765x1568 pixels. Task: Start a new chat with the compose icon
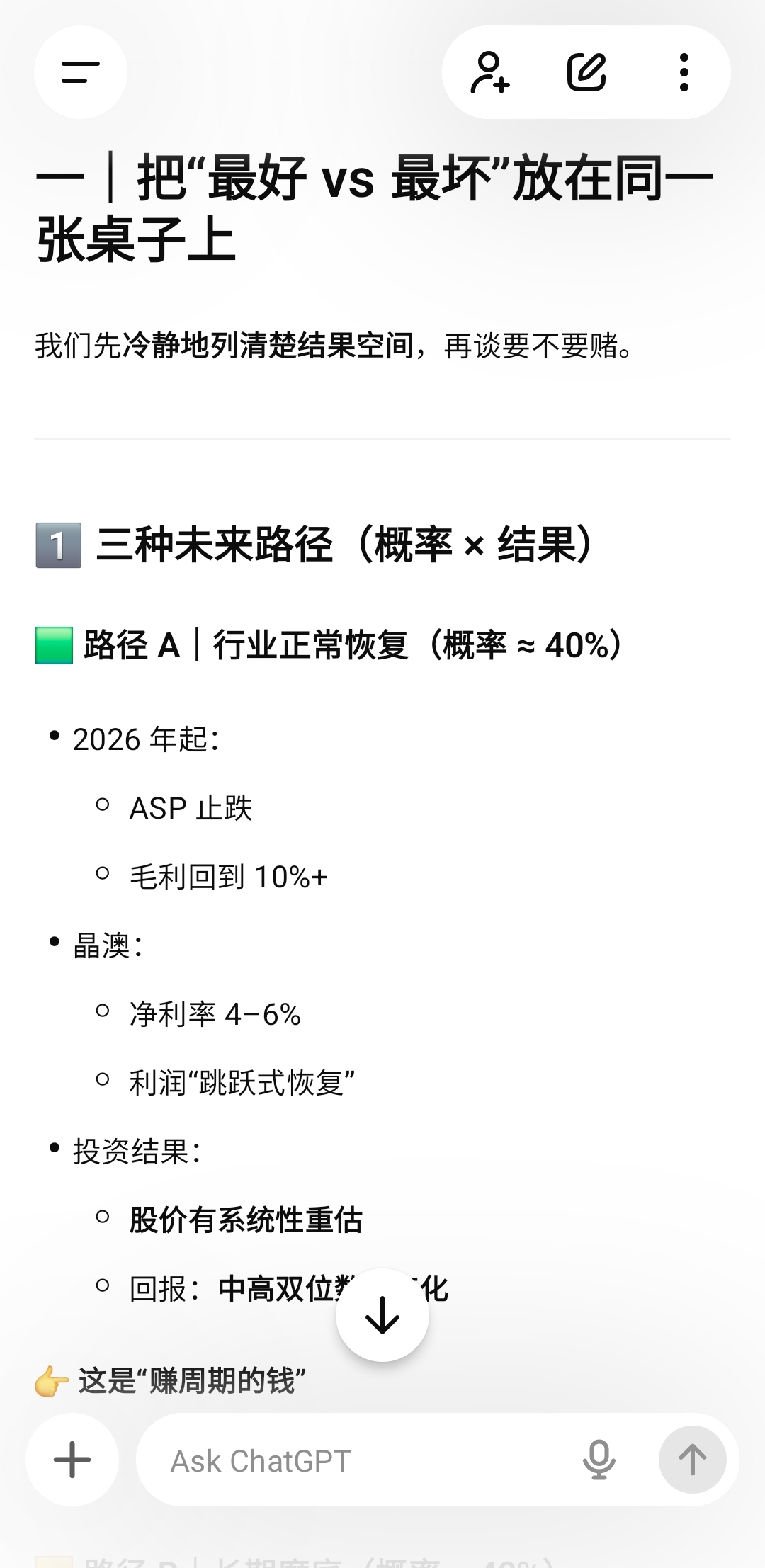(x=586, y=72)
